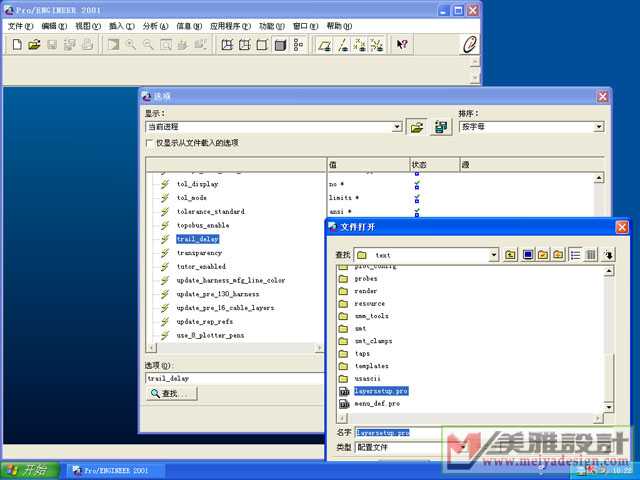
Task: Select the tutor_enabled option row
Action: [201, 267]
